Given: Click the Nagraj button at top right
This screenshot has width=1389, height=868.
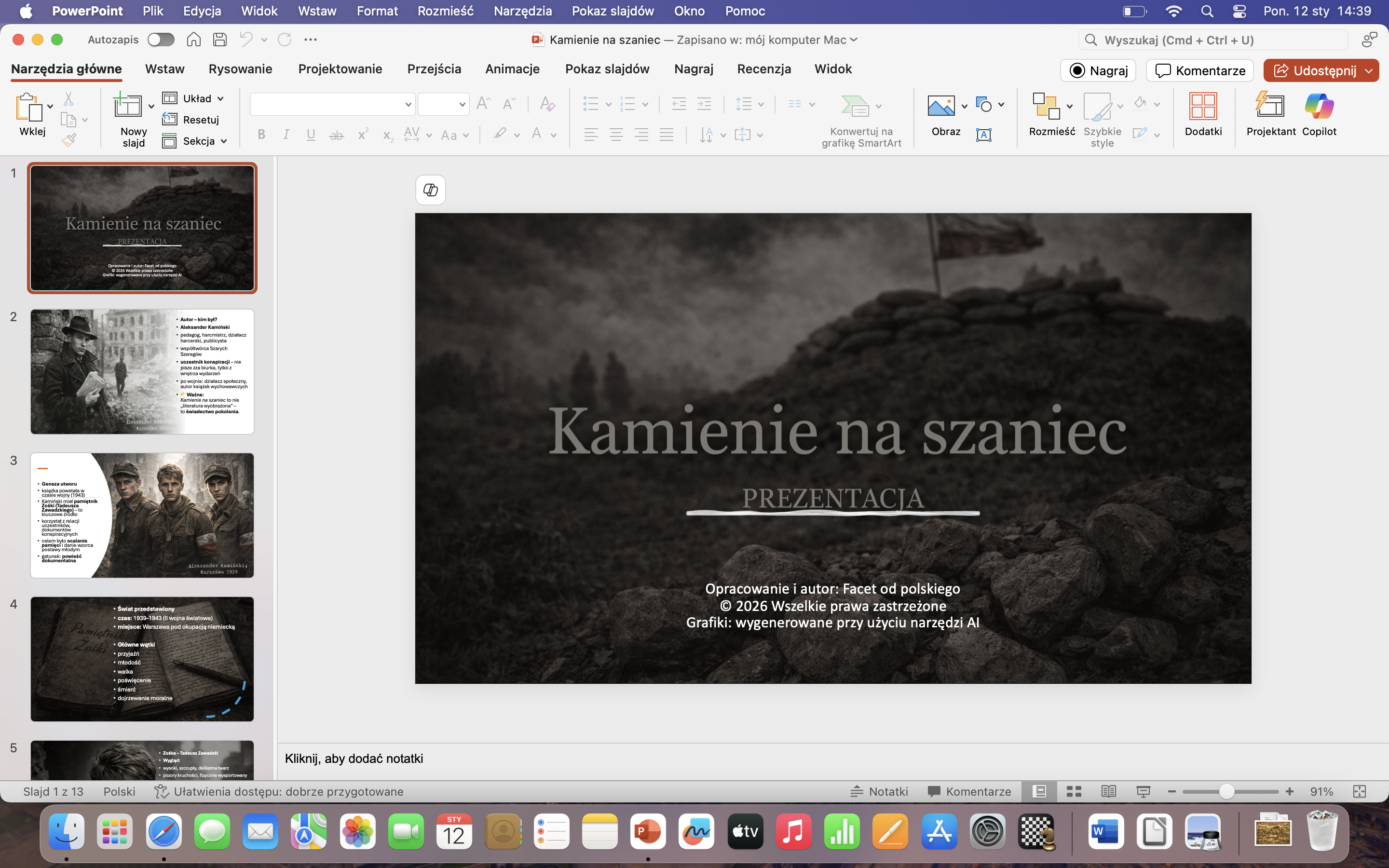Looking at the screenshot, I should coord(1098,70).
